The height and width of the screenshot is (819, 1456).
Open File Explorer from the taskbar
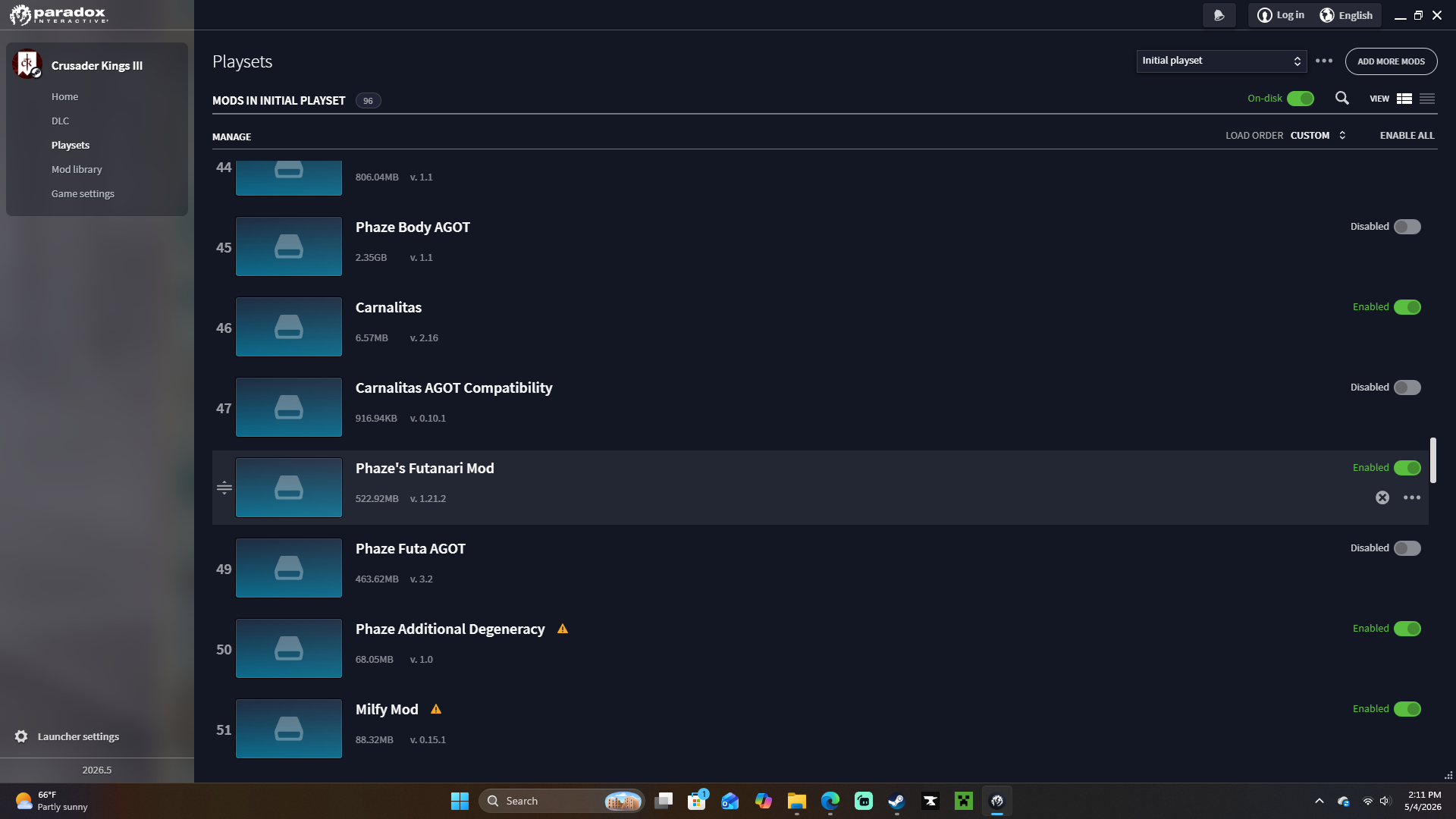tap(796, 801)
